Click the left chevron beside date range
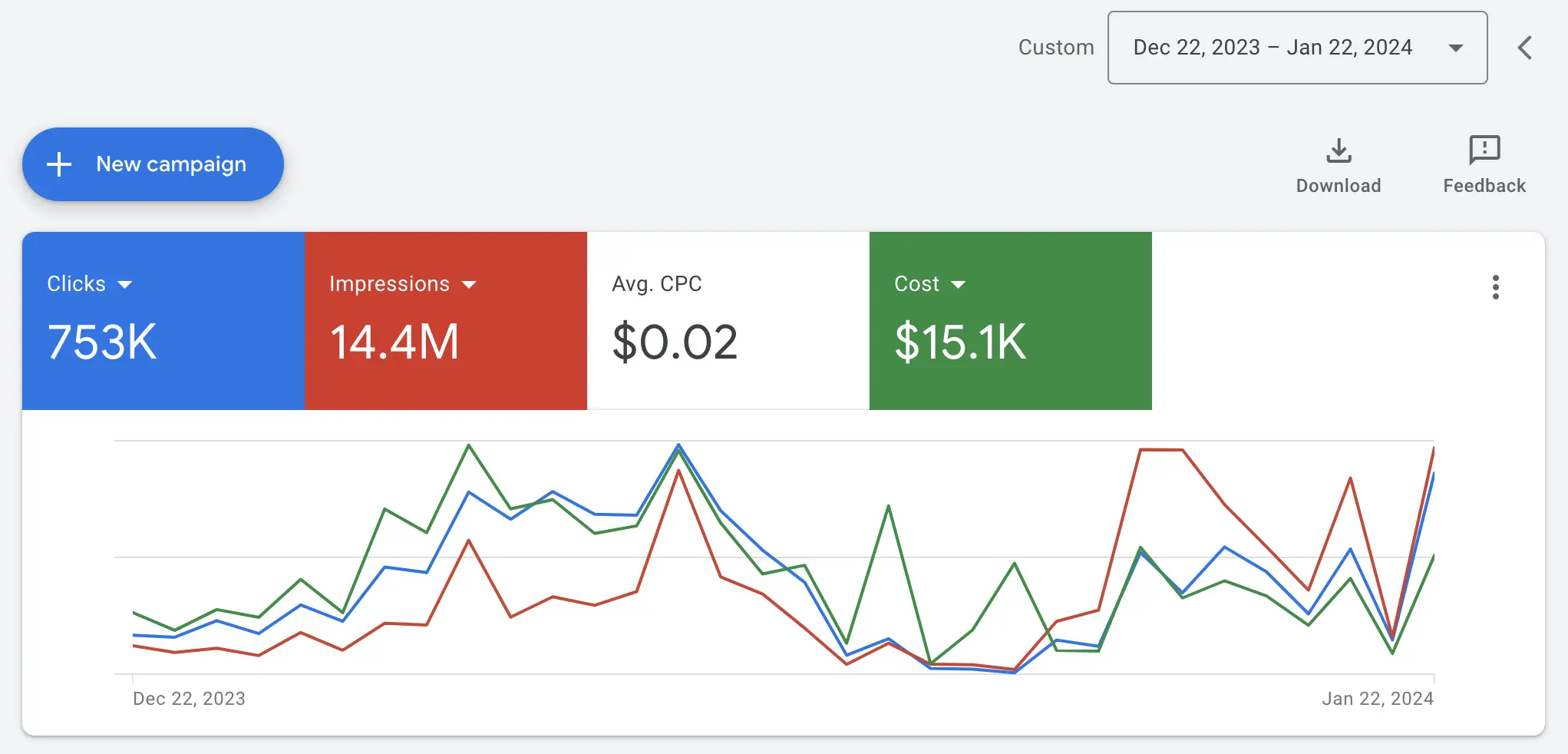Viewport: 1568px width, 754px height. pos(1524,48)
